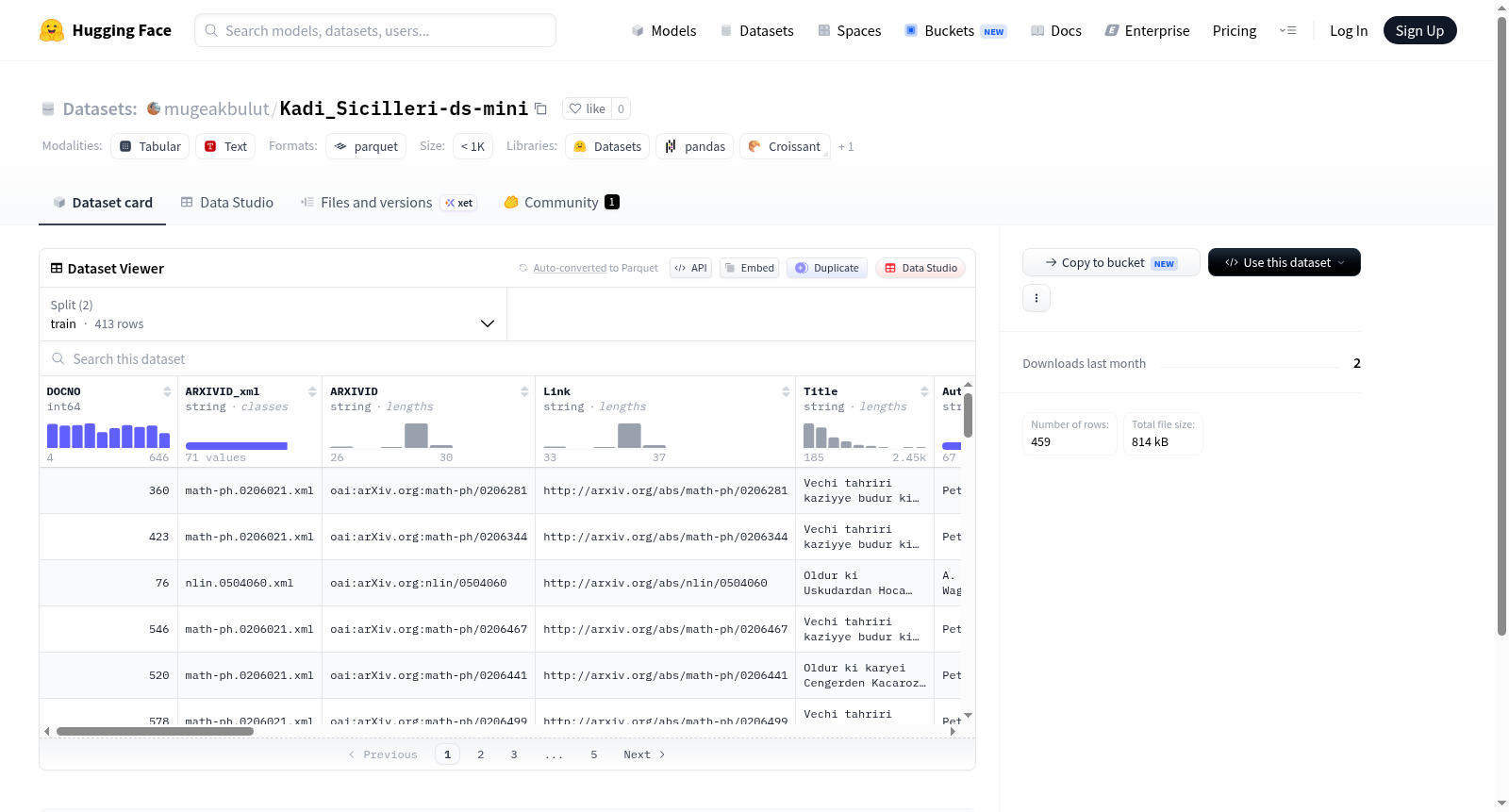Viewport: 1509px width, 812px height.
Task: Click the DOCNO histogram bars
Action: tap(108, 436)
